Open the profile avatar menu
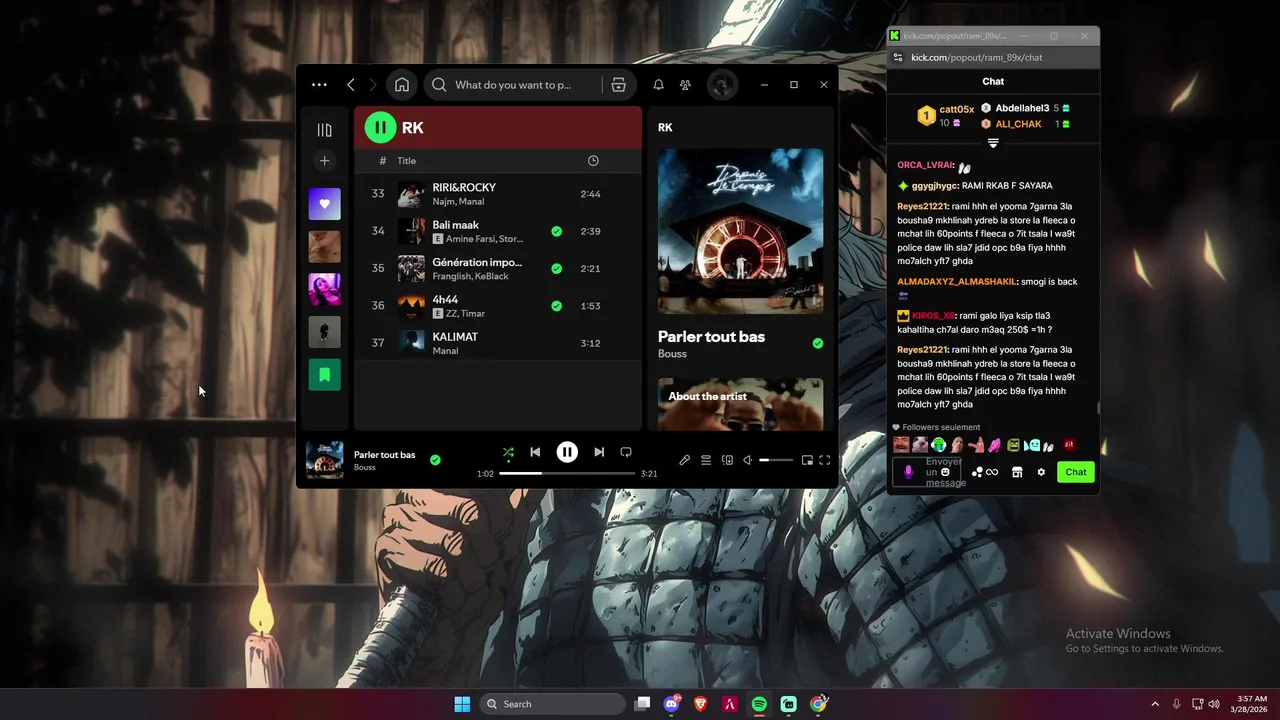This screenshot has width=1280, height=720. (x=722, y=85)
